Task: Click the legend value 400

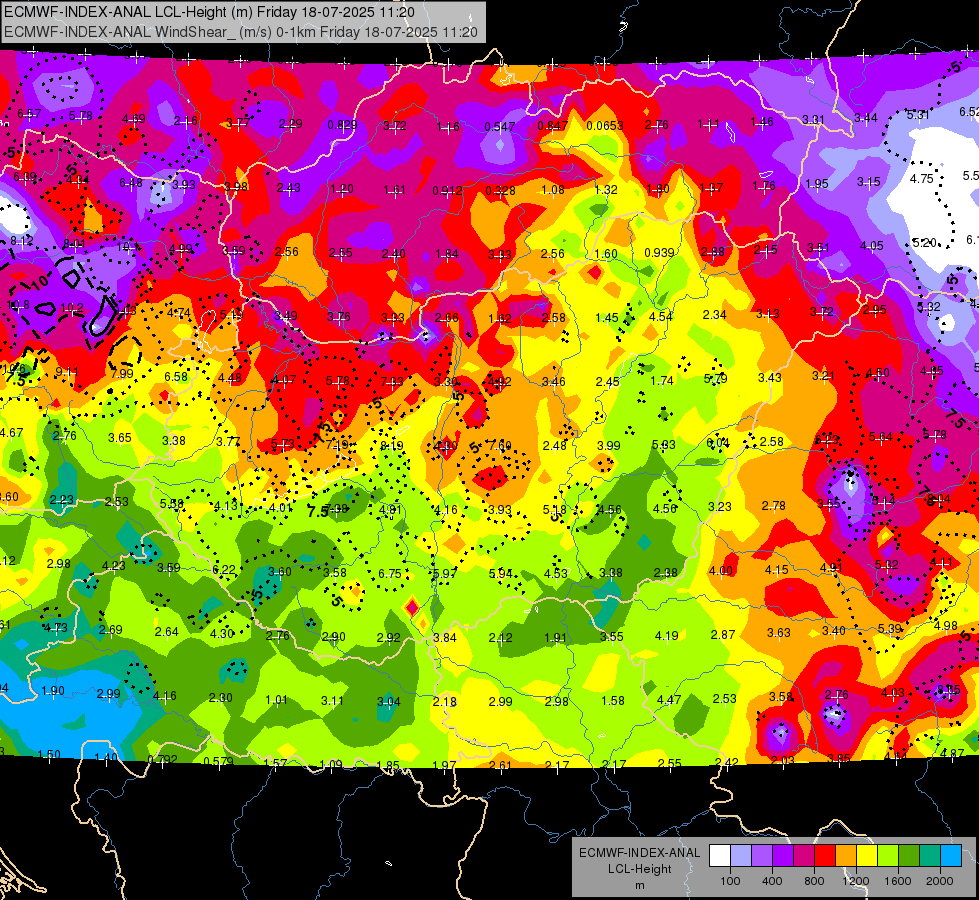Action: (772, 881)
